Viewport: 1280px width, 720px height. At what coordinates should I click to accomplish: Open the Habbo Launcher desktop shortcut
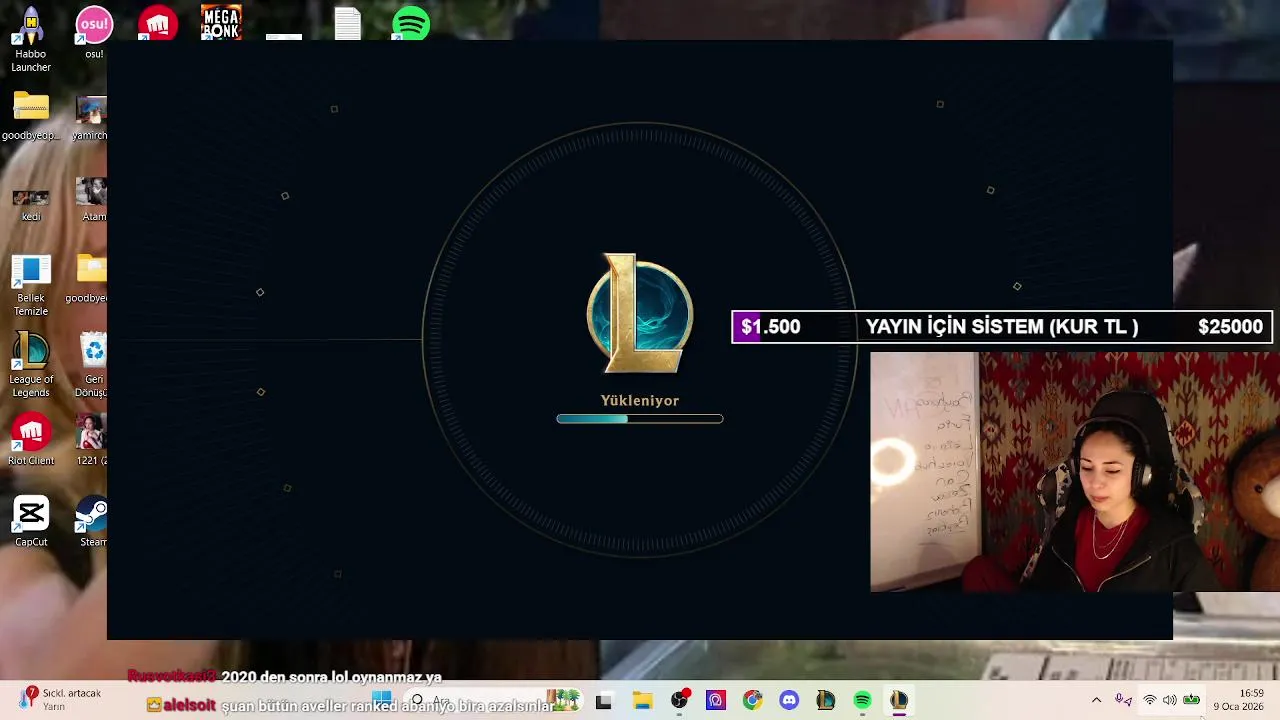point(31,38)
